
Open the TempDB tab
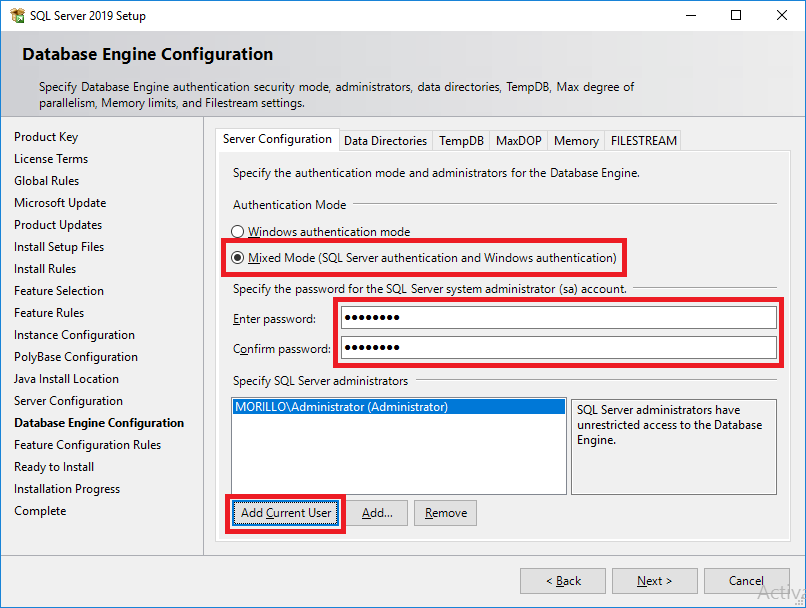click(461, 141)
